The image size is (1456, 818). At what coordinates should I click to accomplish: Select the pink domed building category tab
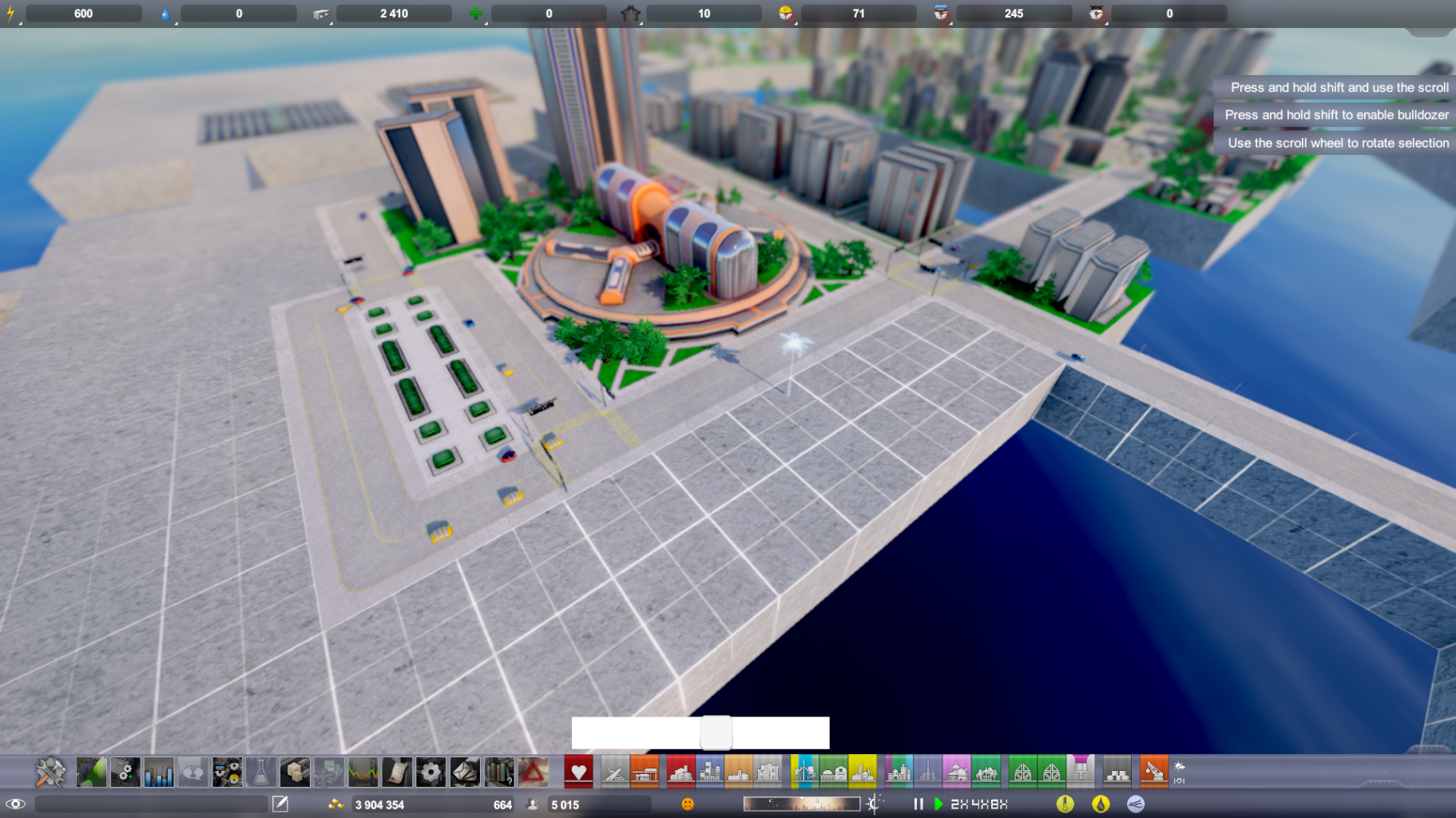[956, 772]
